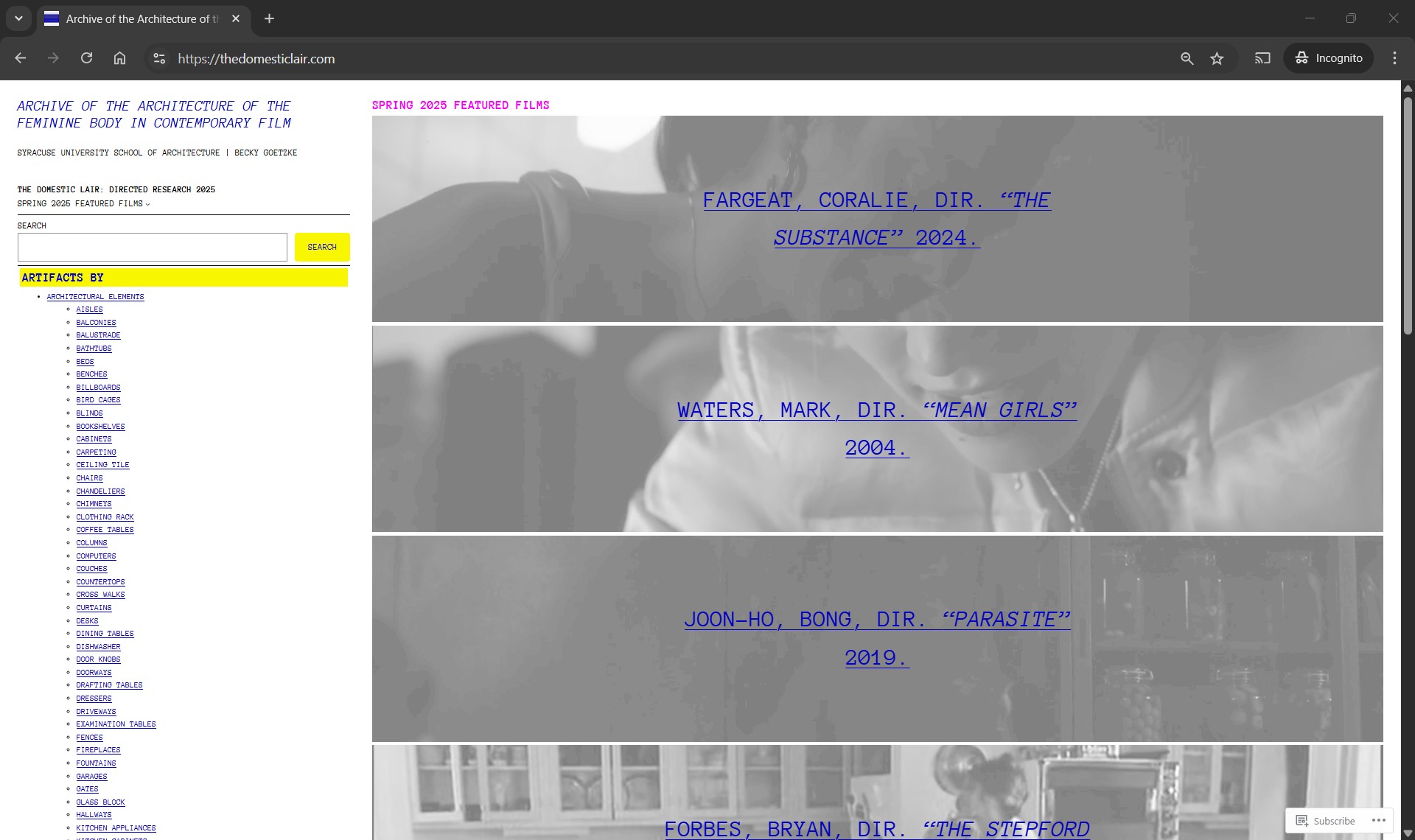Open the Curtains artifact link

click(x=94, y=608)
